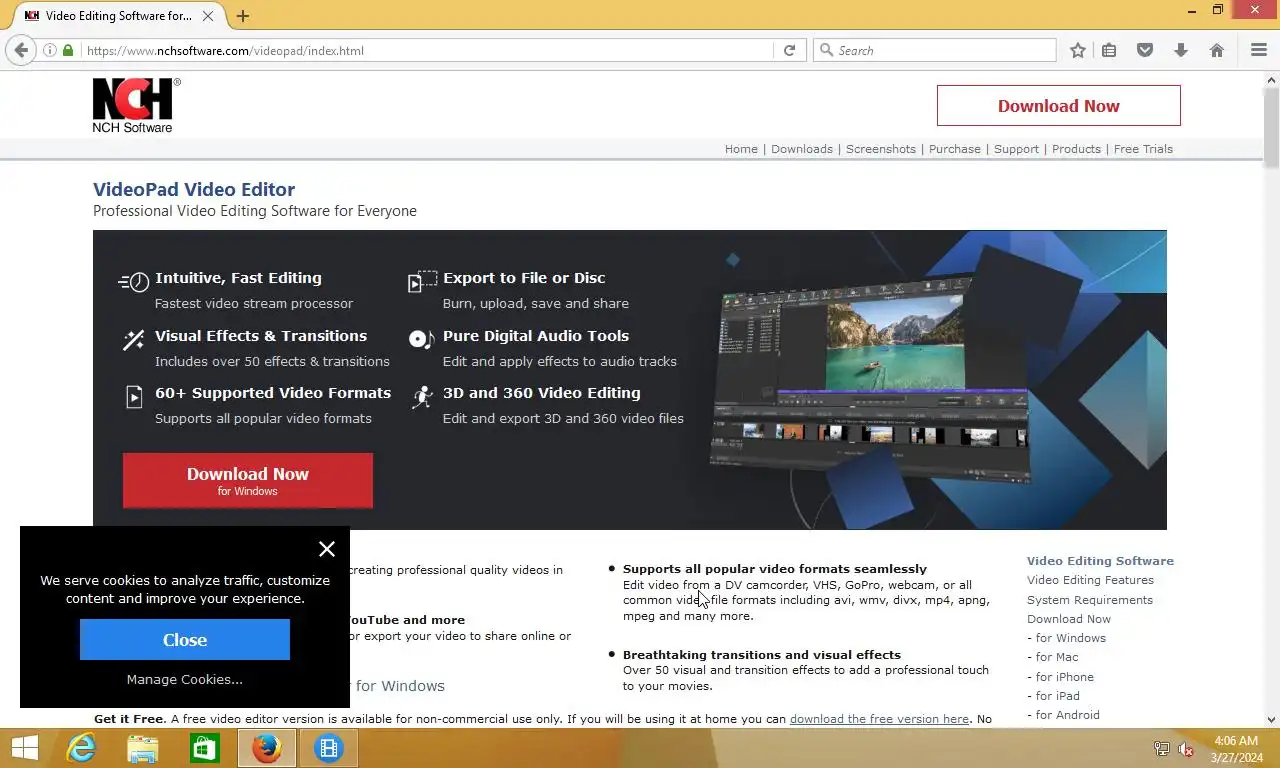This screenshot has width=1280, height=768.
Task: Click the NCH Software logo
Action: coord(137,105)
